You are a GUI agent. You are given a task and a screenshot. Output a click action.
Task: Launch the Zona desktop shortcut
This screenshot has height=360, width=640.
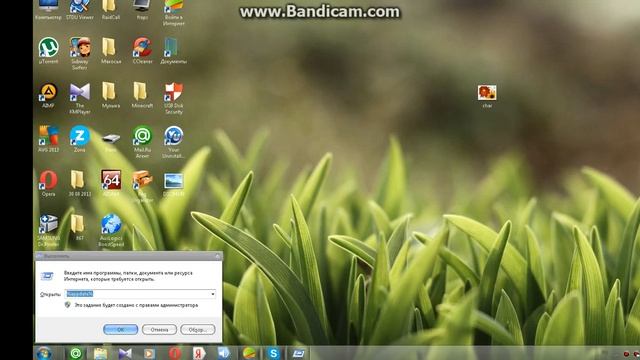[80, 139]
